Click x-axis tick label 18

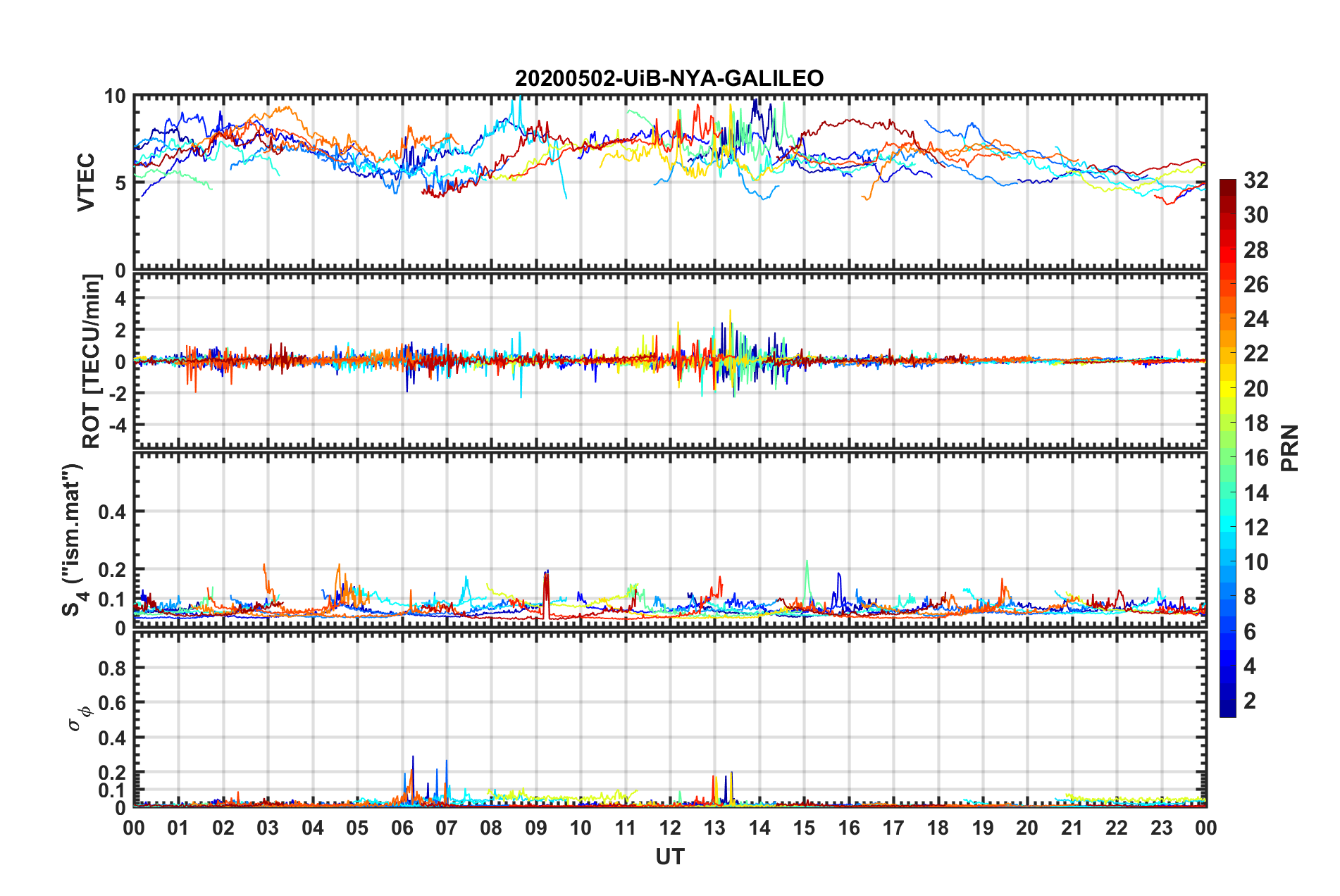pos(938,827)
